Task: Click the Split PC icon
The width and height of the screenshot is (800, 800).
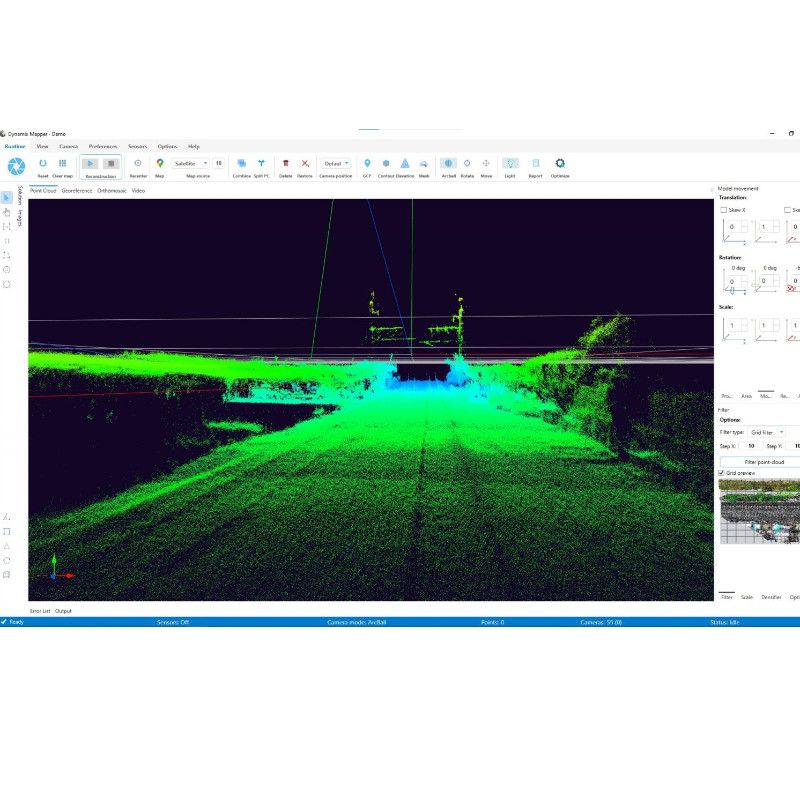Action: pos(261,163)
